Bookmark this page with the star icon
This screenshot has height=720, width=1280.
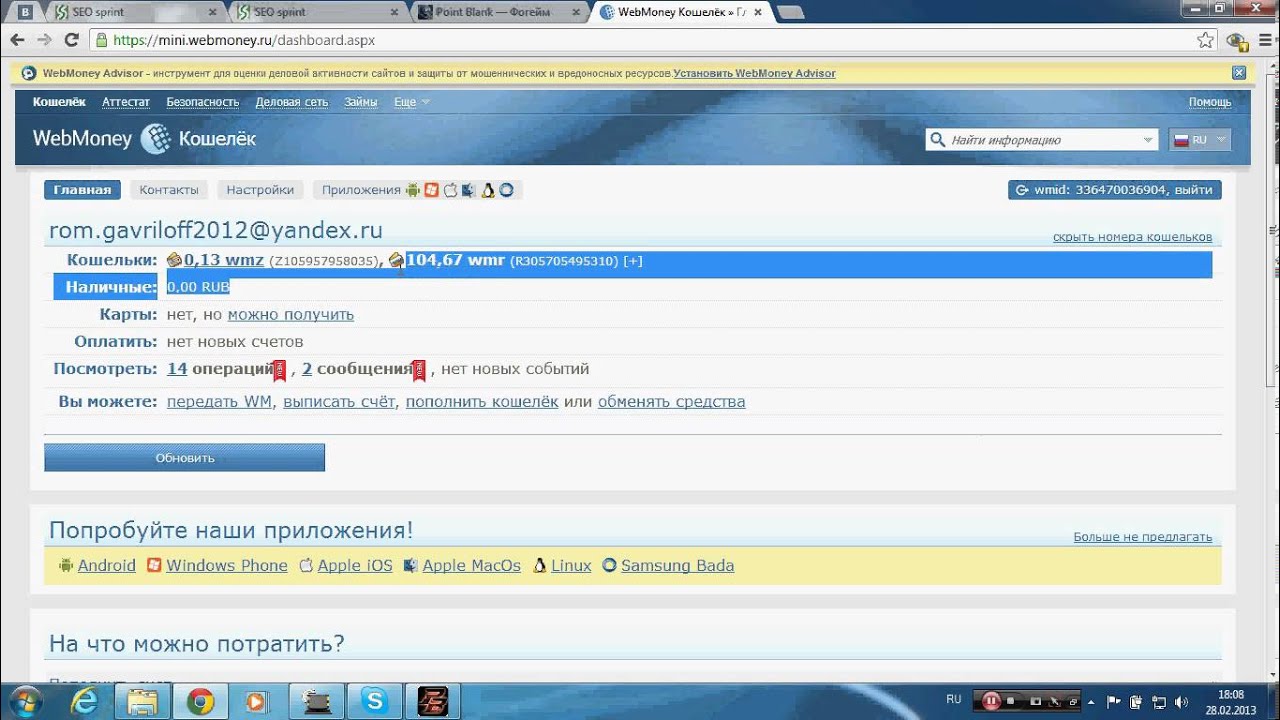(x=1206, y=41)
